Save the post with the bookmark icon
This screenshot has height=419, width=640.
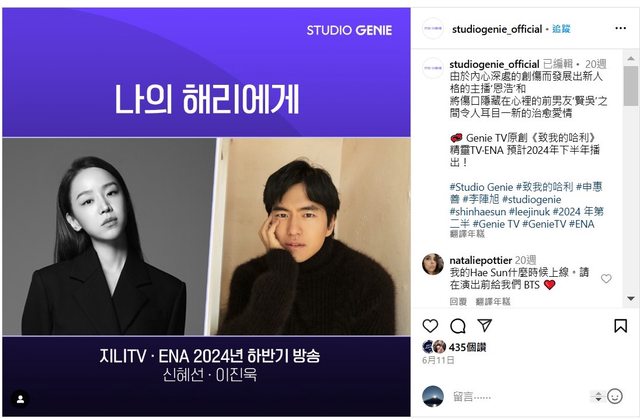(620, 326)
